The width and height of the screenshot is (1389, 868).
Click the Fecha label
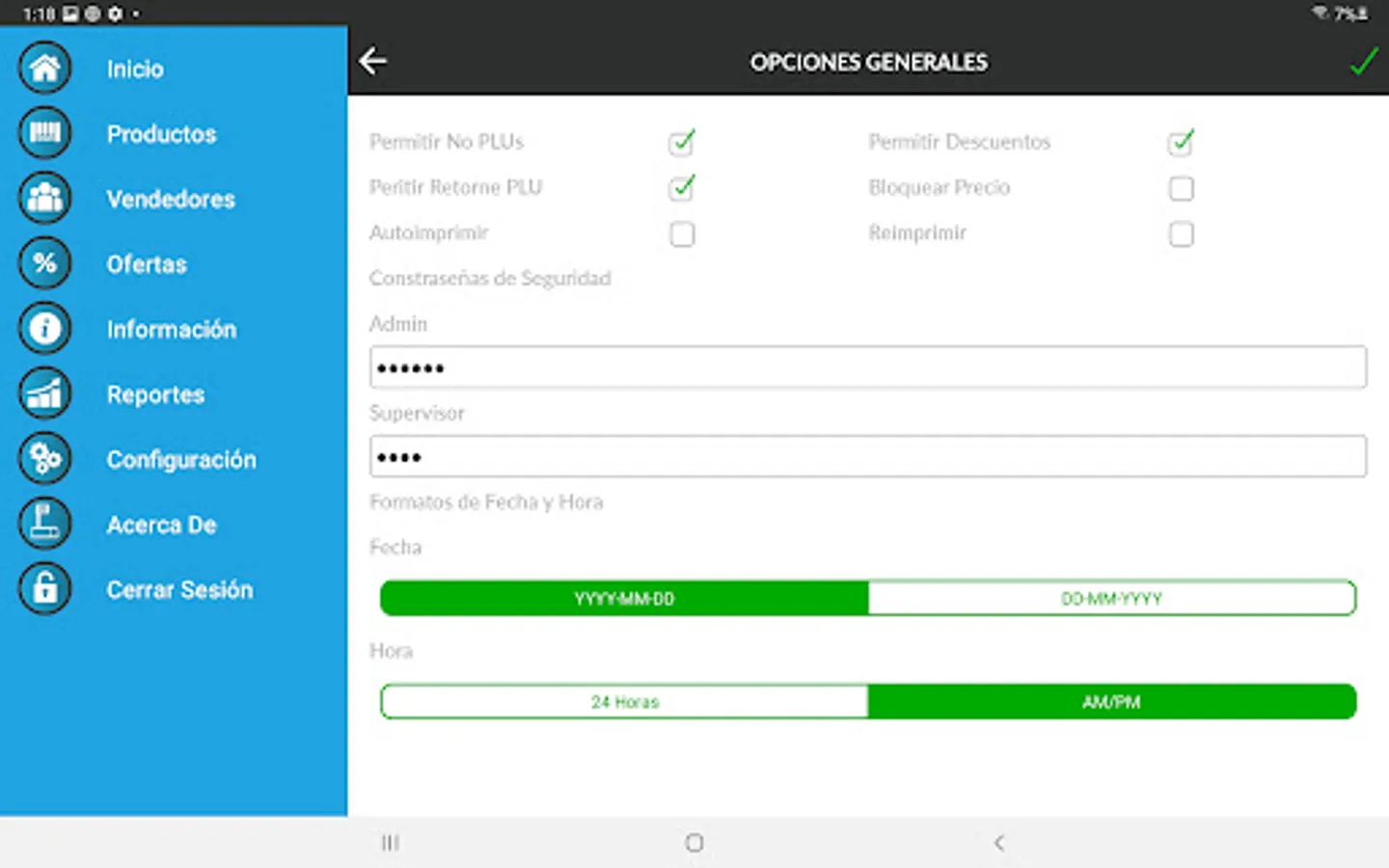(395, 547)
